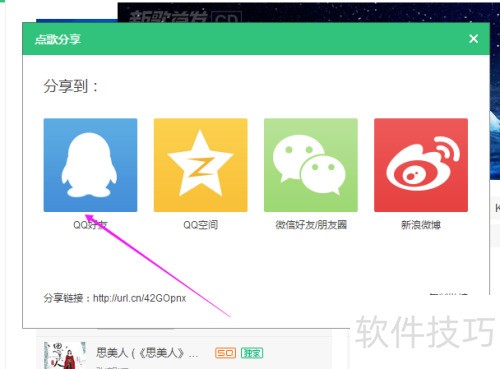Screen dimensions: 500x369
Task: Click the SQ quality badge
Action: (225, 353)
